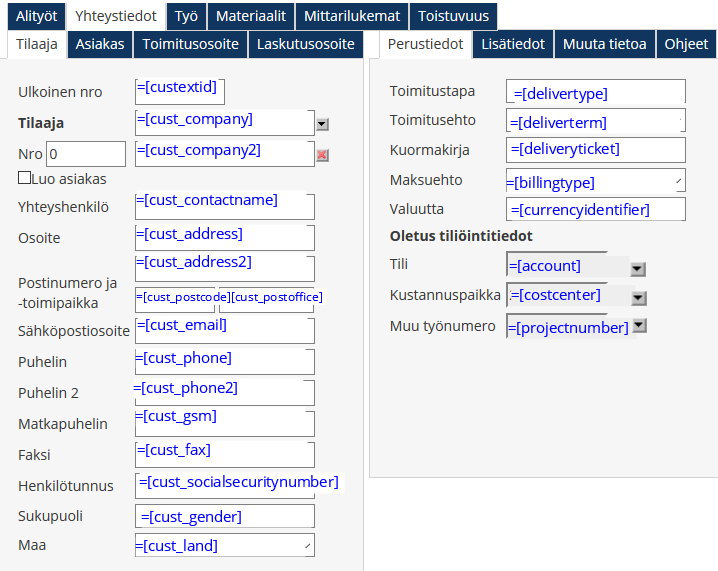Click the Nro number input field
718x571 pixels.
pos(85,154)
